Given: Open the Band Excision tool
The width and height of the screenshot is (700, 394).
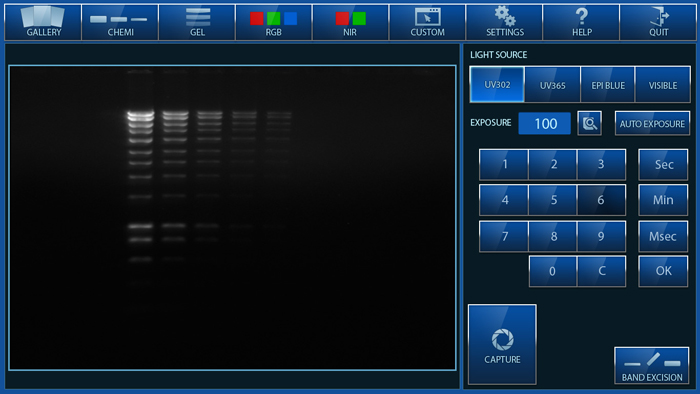Looking at the screenshot, I should (x=652, y=365).
